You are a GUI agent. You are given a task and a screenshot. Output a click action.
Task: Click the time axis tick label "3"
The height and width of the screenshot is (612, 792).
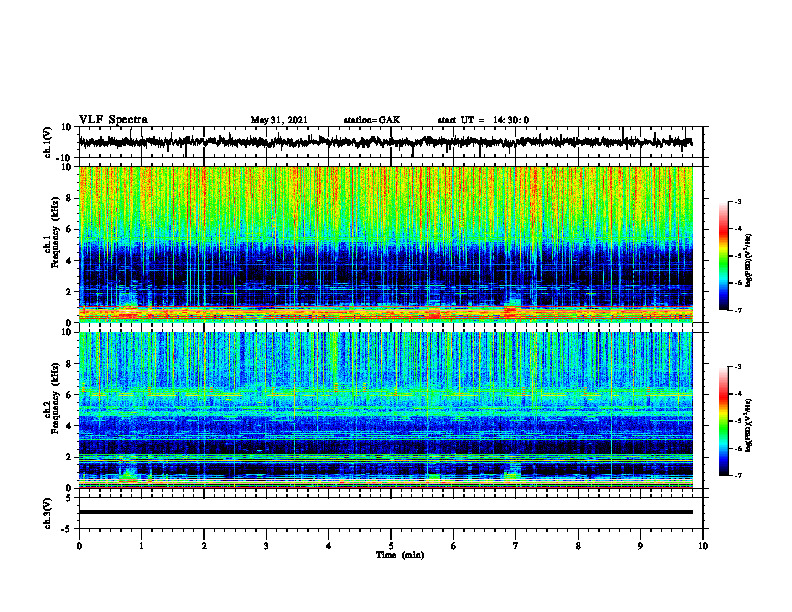pos(266,546)
